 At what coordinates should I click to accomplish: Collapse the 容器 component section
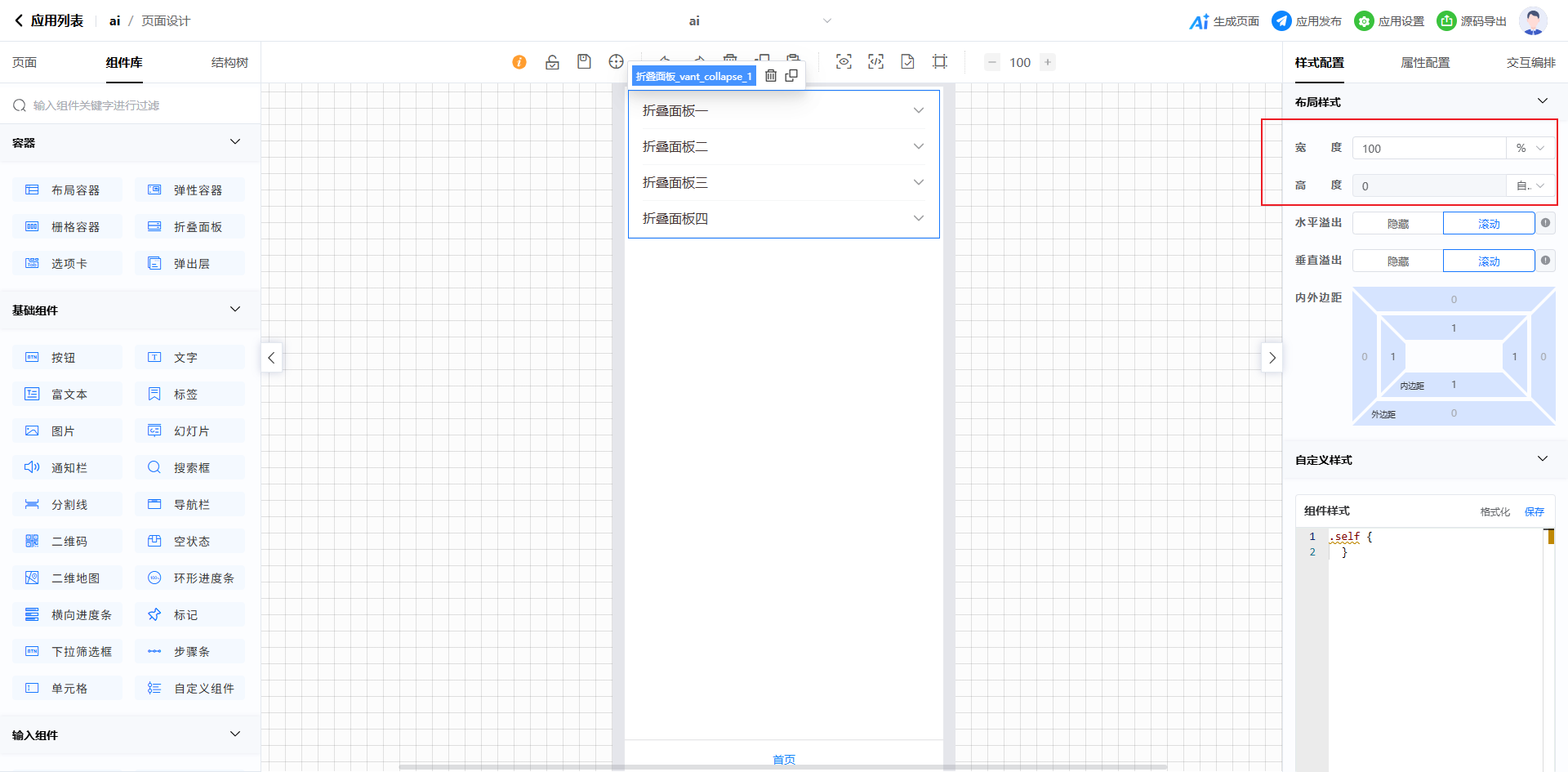point(235,142)
